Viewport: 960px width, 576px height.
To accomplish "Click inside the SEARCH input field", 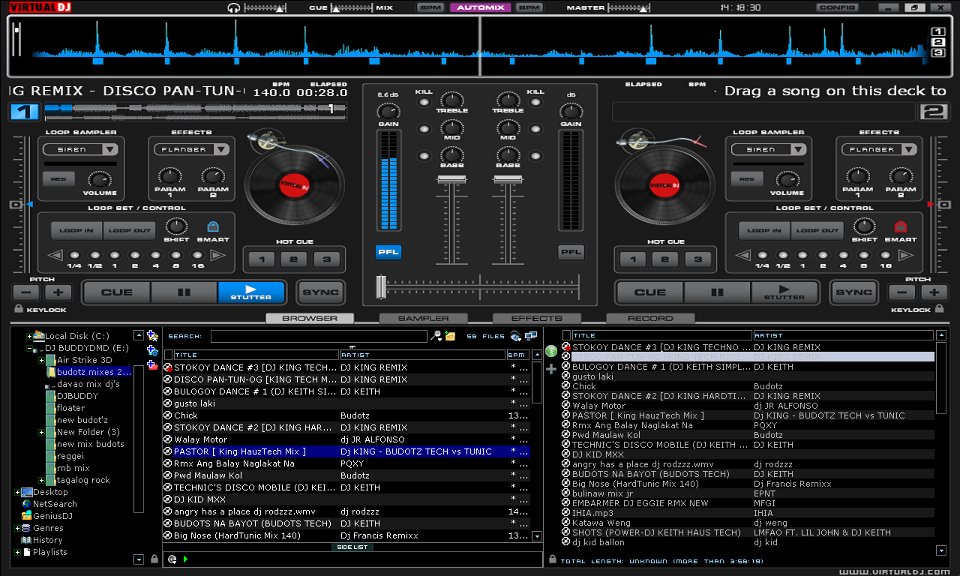I will [320, 335].
